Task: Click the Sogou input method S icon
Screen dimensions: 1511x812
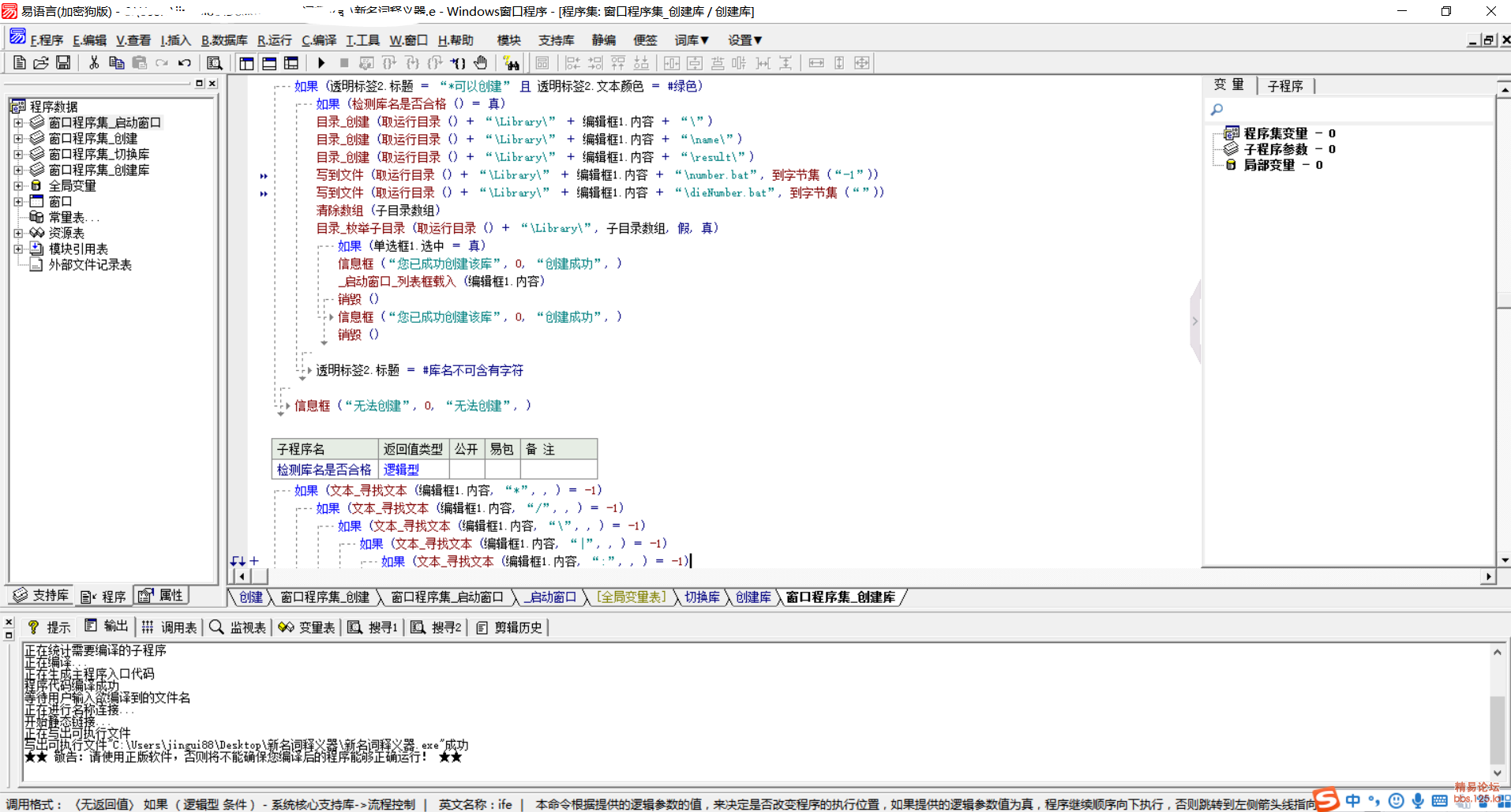Action: 1327,799
